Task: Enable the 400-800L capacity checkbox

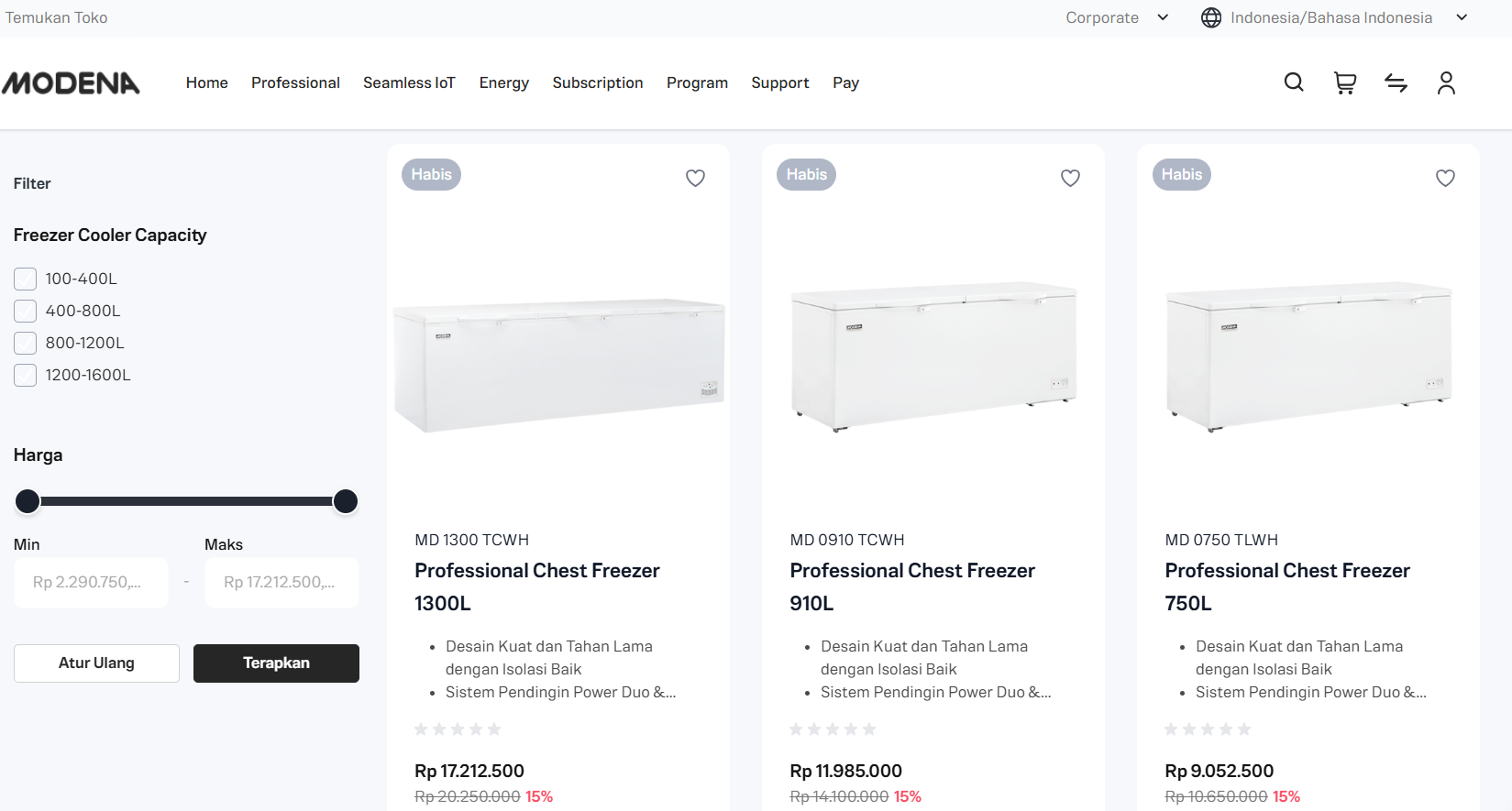Action: (x=26, y=311)
